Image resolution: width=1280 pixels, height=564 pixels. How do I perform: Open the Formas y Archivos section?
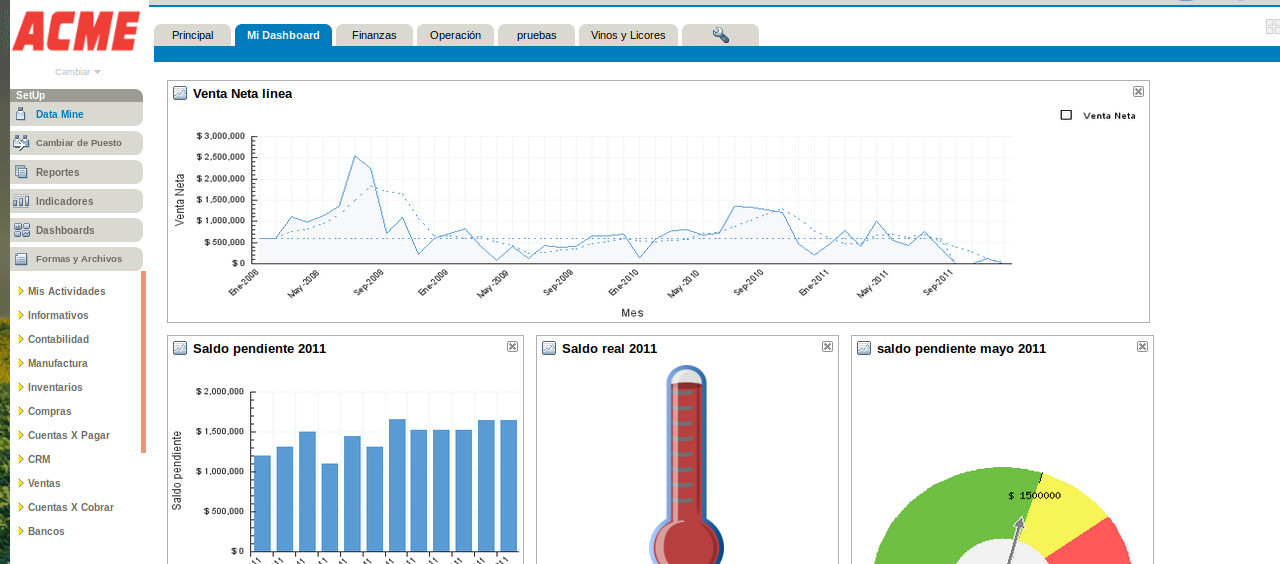(x=77, y=259)
